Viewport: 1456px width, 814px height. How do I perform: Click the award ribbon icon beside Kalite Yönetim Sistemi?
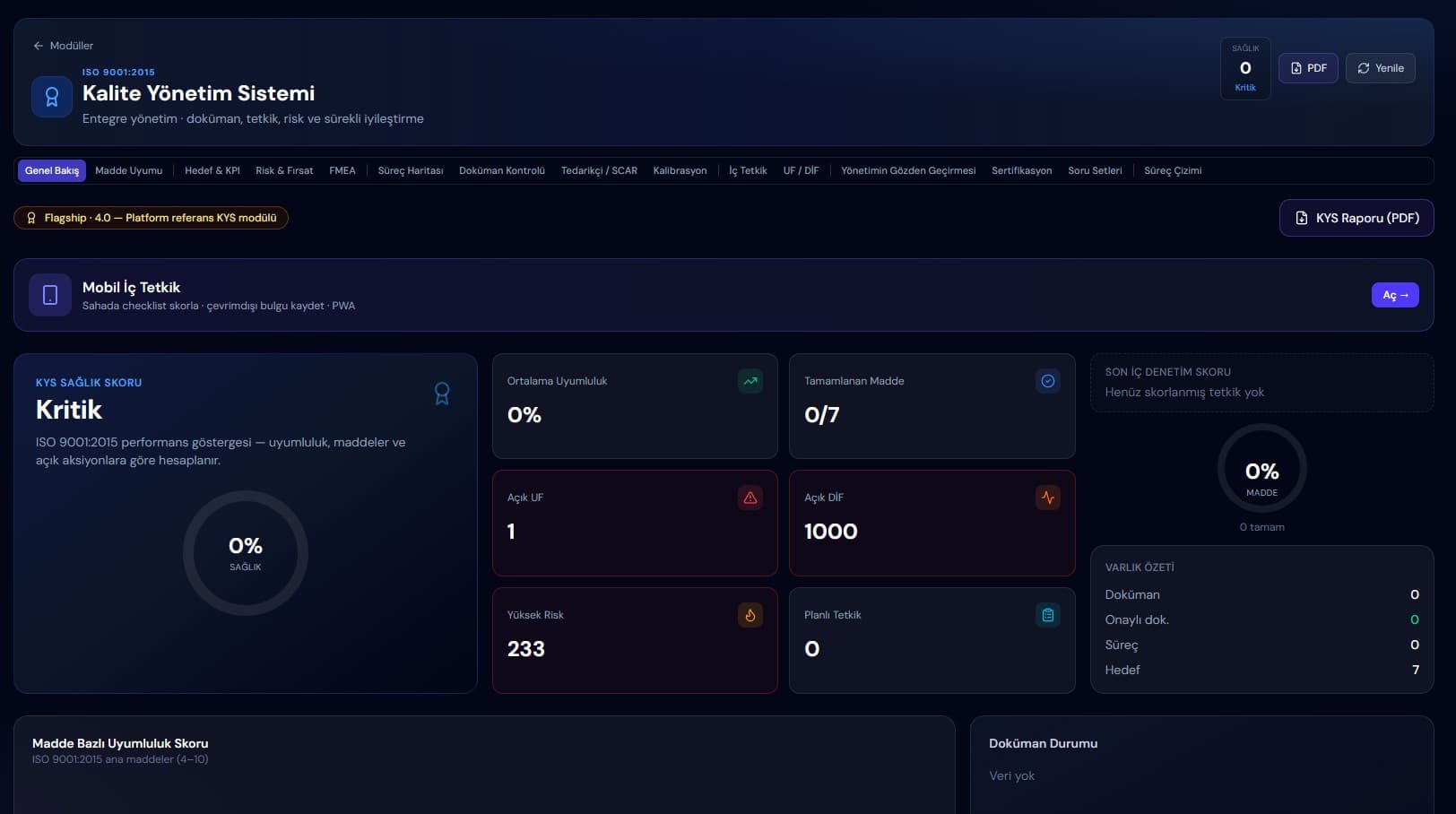click(x=52, y=97)
